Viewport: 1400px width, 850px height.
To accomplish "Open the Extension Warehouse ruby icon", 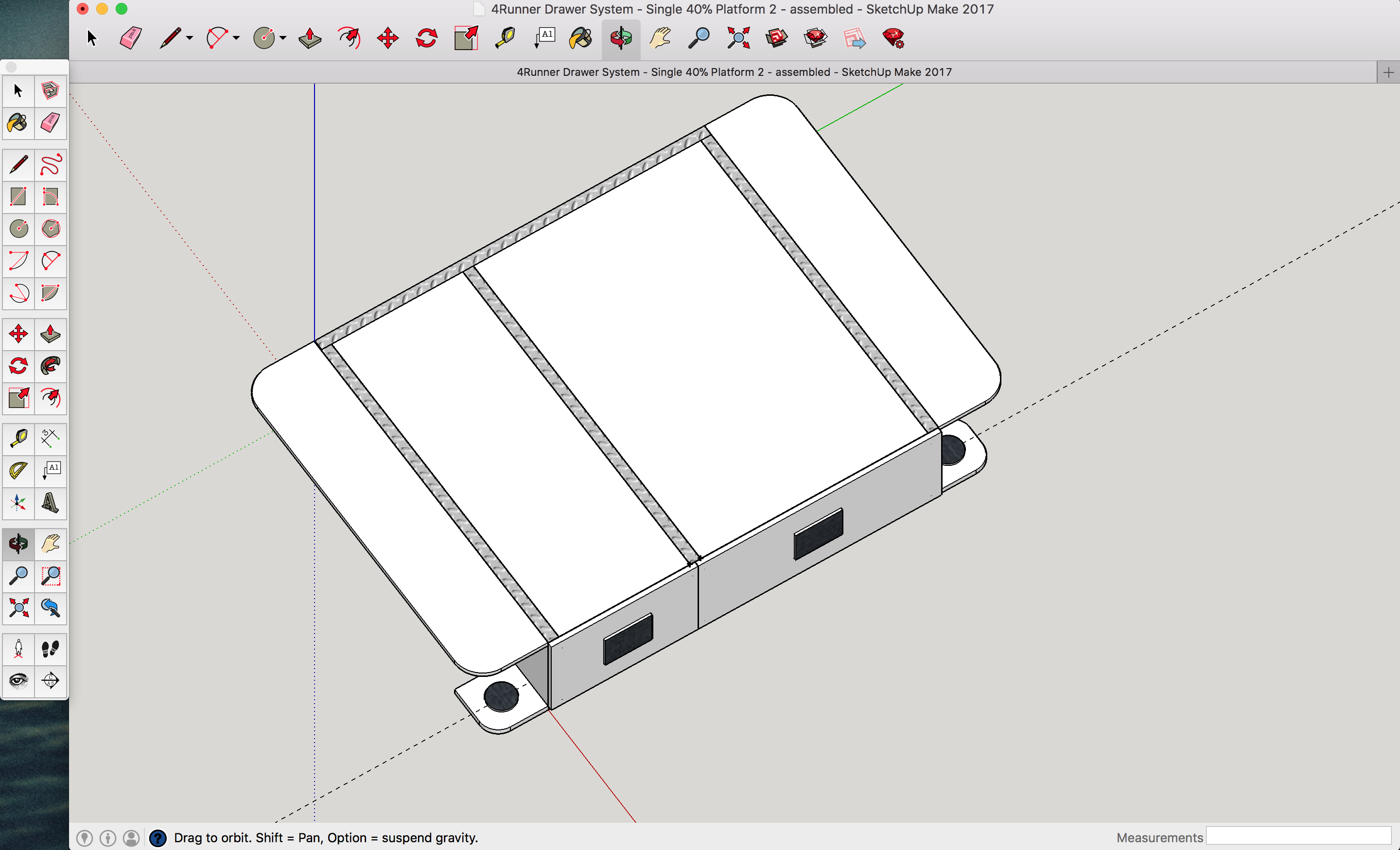I will pos(815,38).
